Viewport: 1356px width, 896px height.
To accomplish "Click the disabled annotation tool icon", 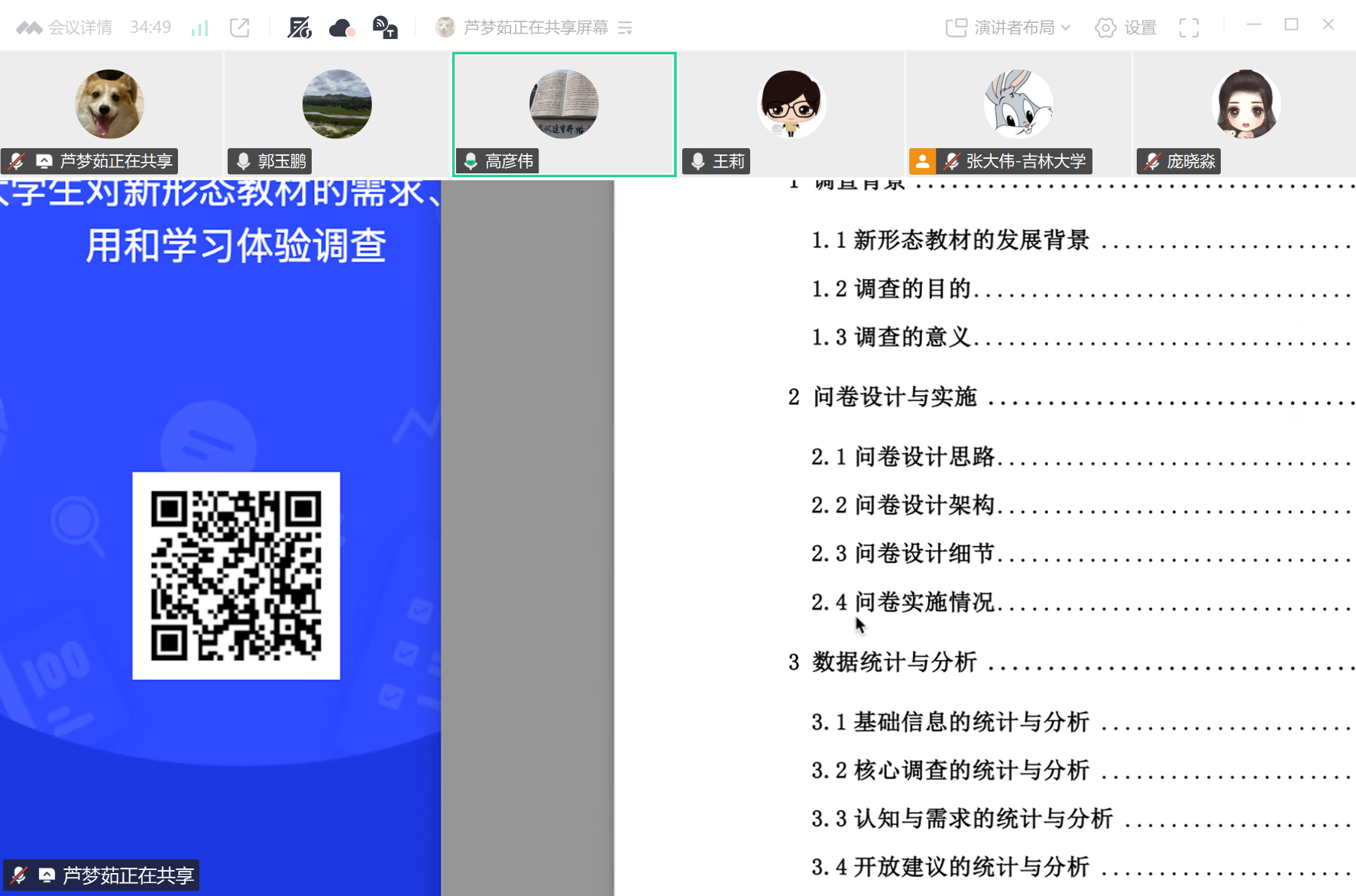I will [299, 28].
